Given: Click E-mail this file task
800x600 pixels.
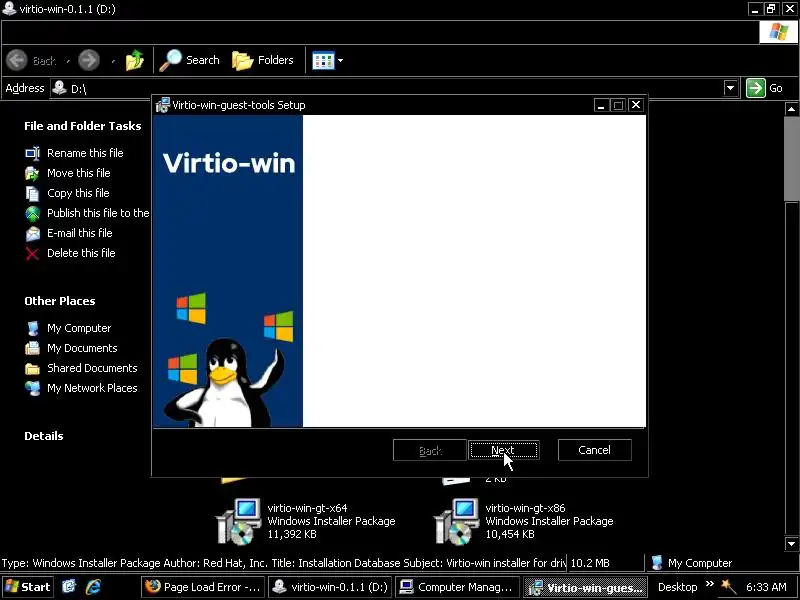Looking at the screenshot, I should coord(80,233).
